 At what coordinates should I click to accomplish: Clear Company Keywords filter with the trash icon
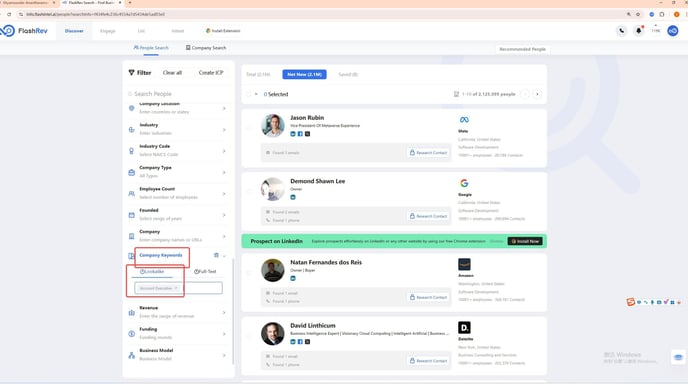[x=216, y=255]
